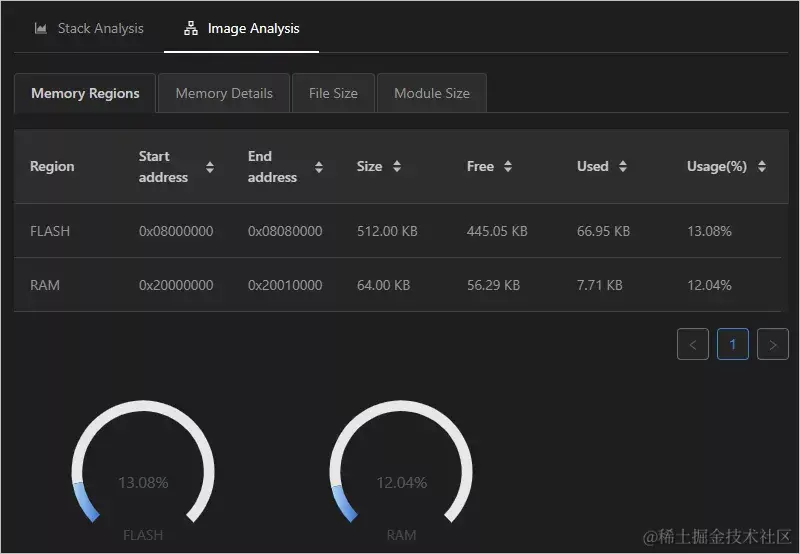This screenshot has width=800, height=554.
Task: Click the RAM label under gauge
Action: 402,535
